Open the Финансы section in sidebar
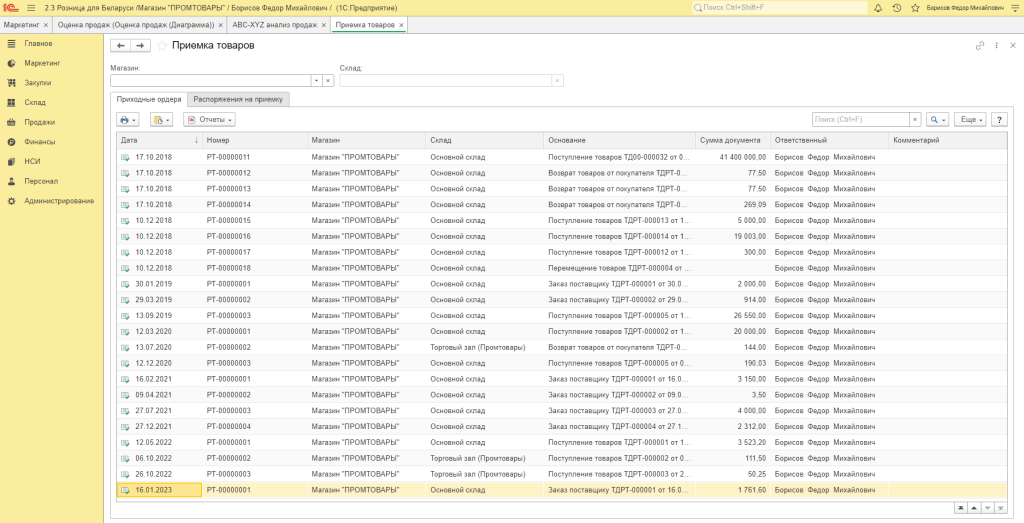This screenshot has height=523, width=1024. 39,141
